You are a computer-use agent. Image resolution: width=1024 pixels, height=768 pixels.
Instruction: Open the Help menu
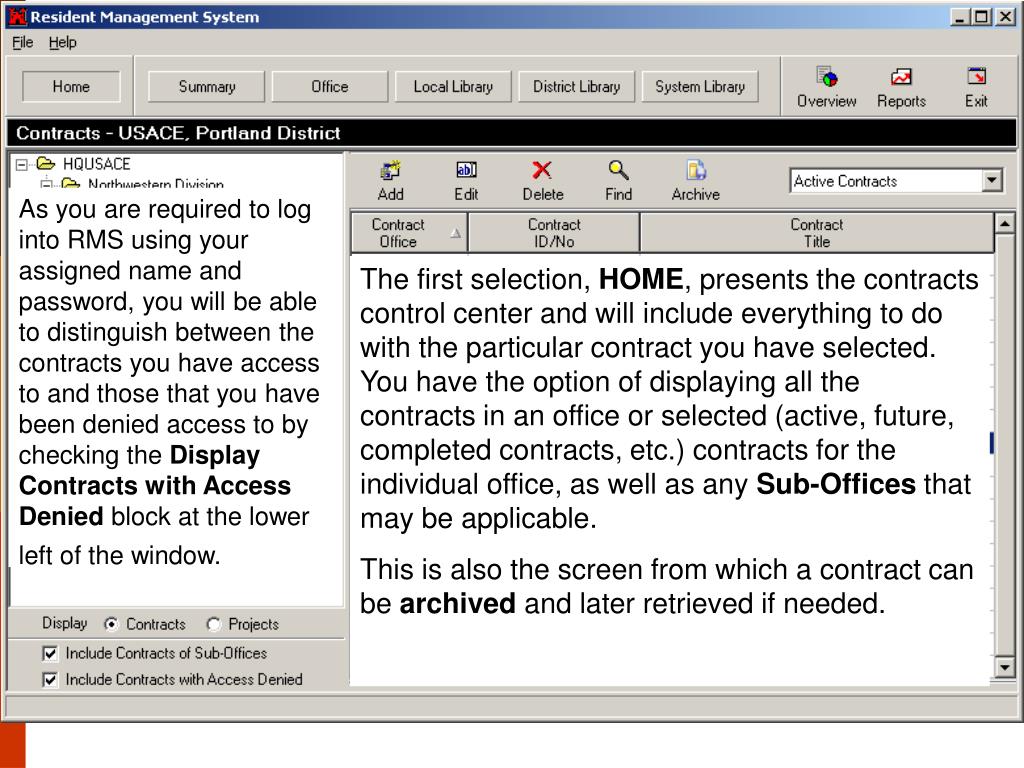click(63, 42)
